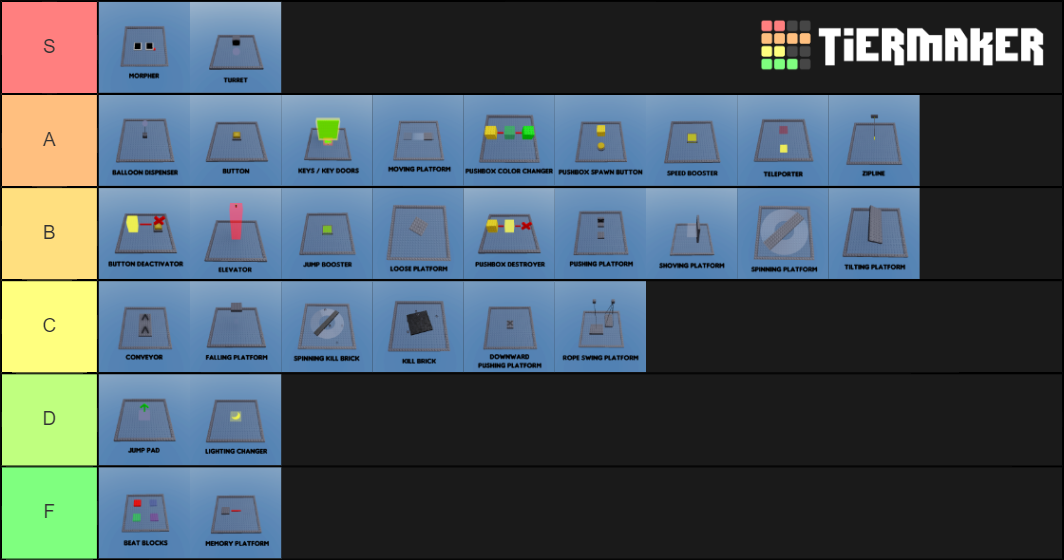Click the Morpher item in S tier
The height and width of the screenshot is (560, 1064).
click(x=145, y=48)
